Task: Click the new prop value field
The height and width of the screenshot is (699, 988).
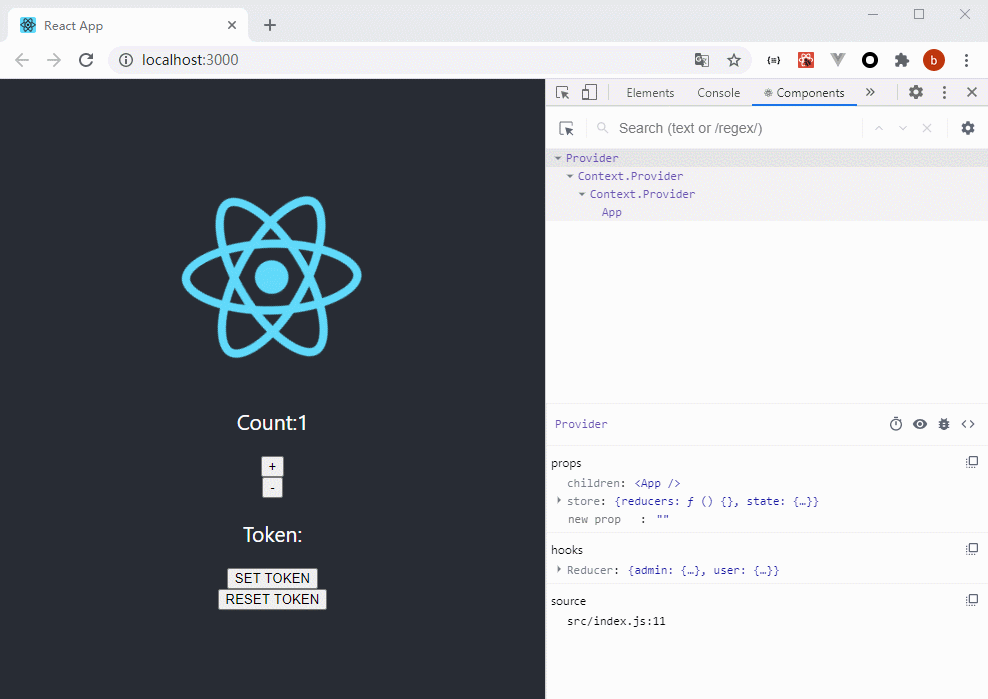Action: pos(663,519)
